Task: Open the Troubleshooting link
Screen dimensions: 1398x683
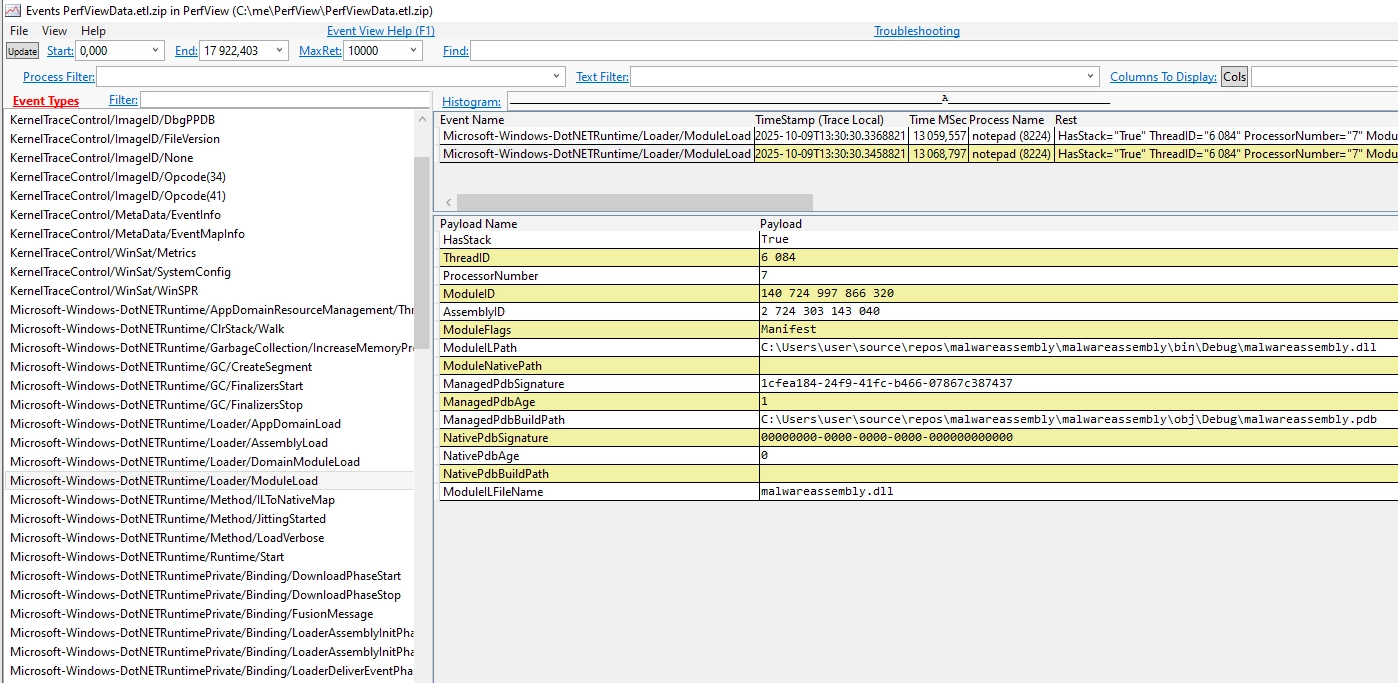Action: click(x=916, y=30)
